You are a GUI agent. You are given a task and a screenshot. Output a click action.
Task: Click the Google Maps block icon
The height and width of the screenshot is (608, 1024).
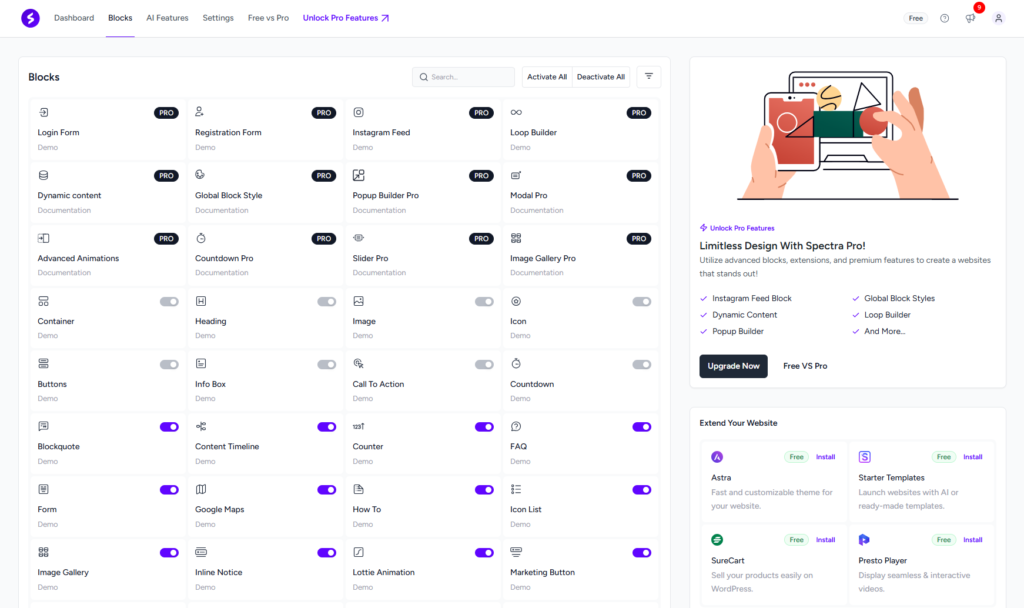click(201, 489)
